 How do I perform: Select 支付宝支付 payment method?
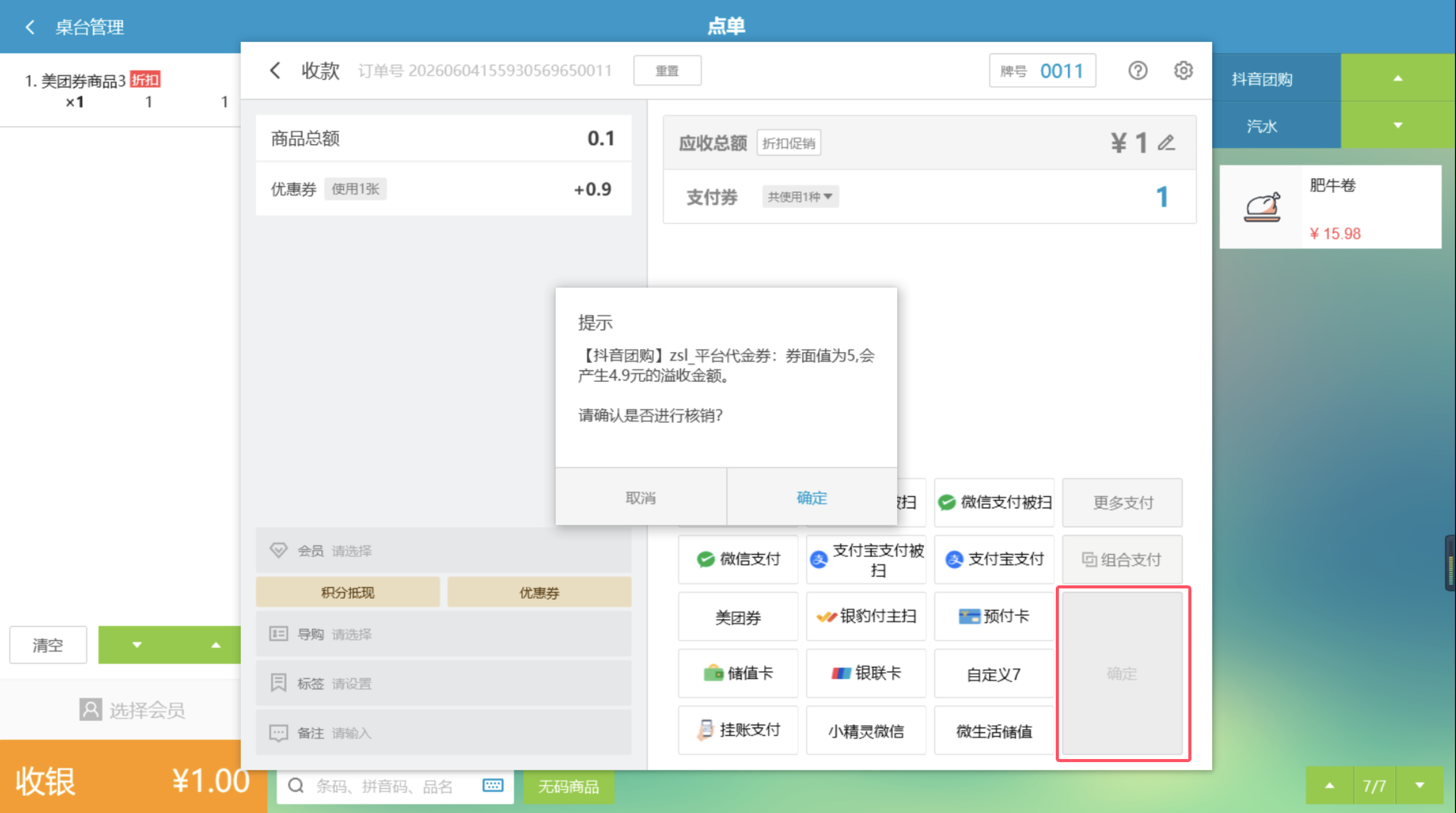pos(994,559)
